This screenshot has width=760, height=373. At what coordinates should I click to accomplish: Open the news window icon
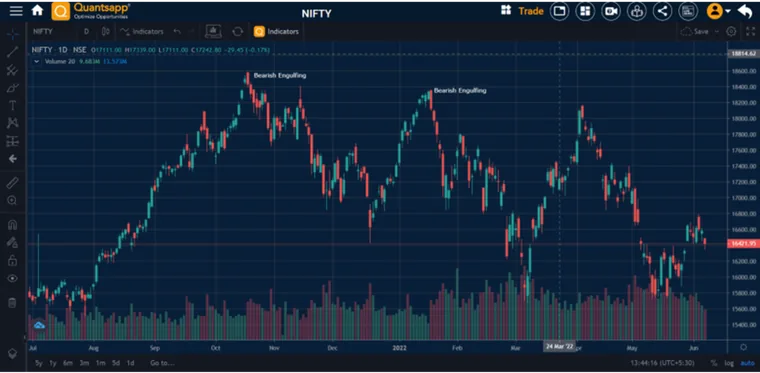click(688, 11)
